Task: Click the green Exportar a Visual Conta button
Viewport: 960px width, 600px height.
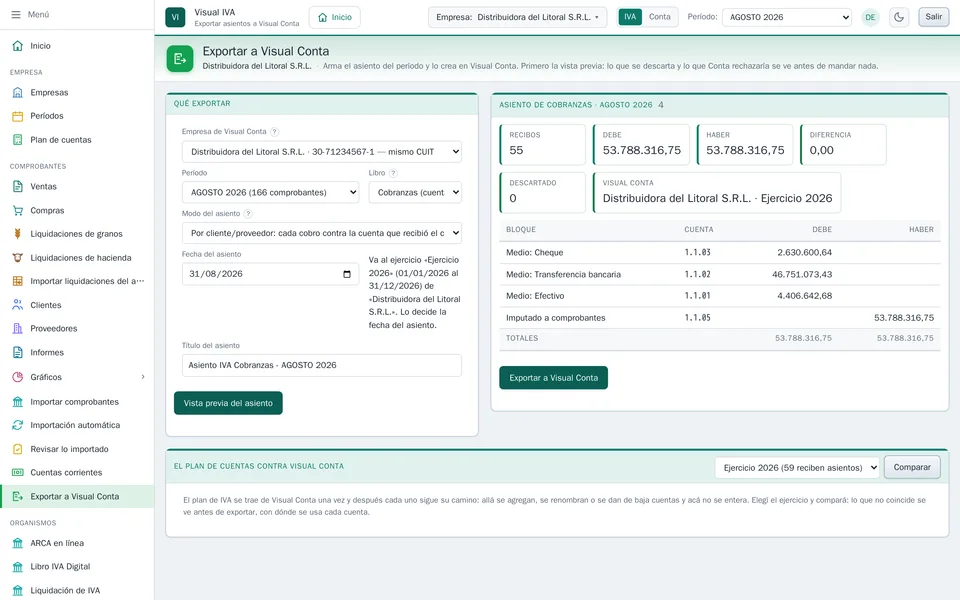Action: click(553, 378)
